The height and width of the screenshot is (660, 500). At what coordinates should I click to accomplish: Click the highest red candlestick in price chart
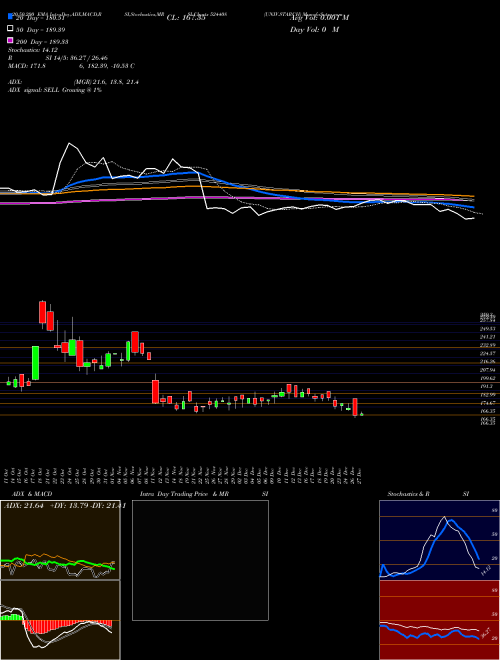[x=42, y=312]
